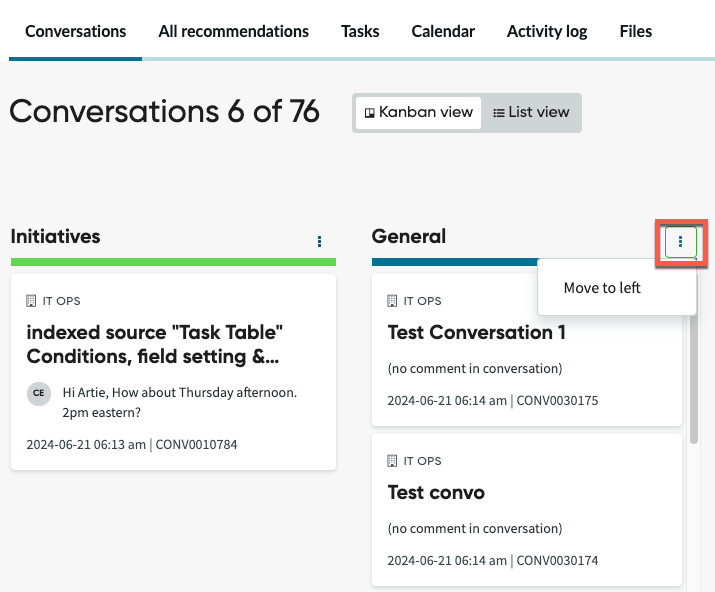Switch to Kanban view
The image size is (715, 592).
point(418,112)
